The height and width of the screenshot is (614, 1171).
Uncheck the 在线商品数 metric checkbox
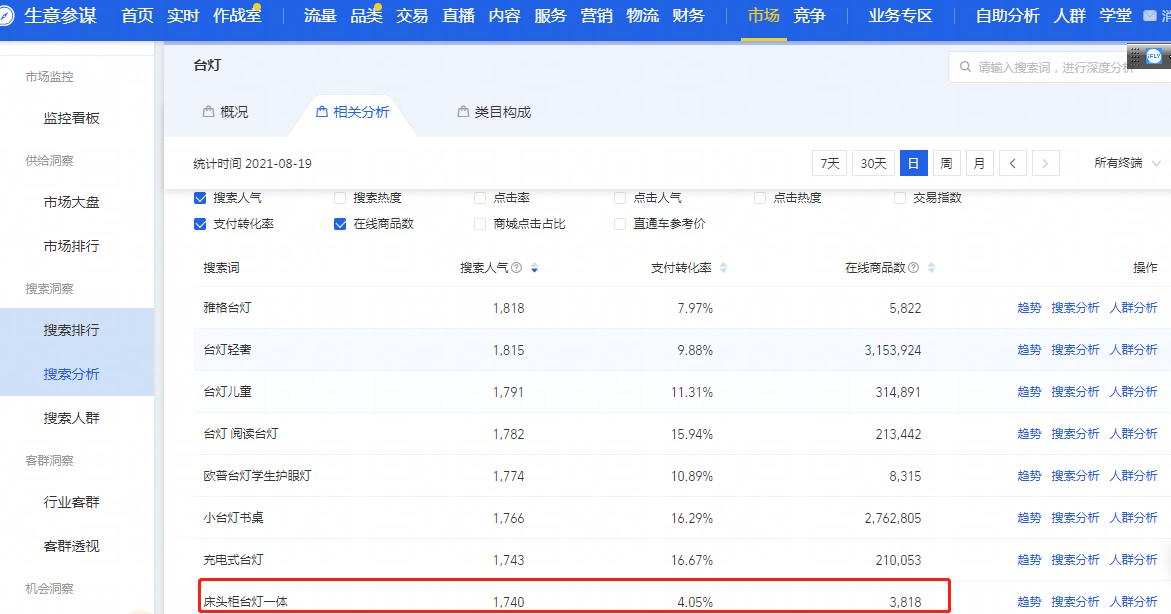point(340,223)
